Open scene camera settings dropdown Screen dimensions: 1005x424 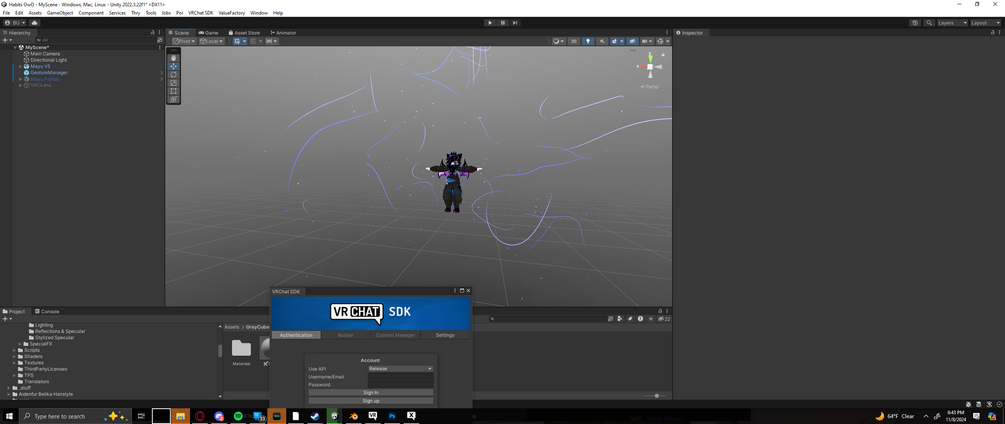coord(646,41)
